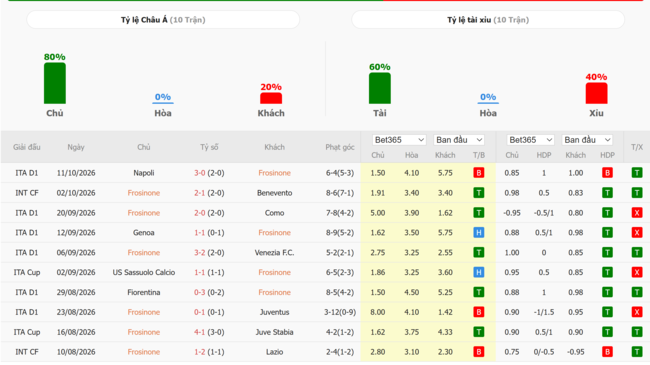Click the 8.00 home odds in the Juventus row

(378, 312)
